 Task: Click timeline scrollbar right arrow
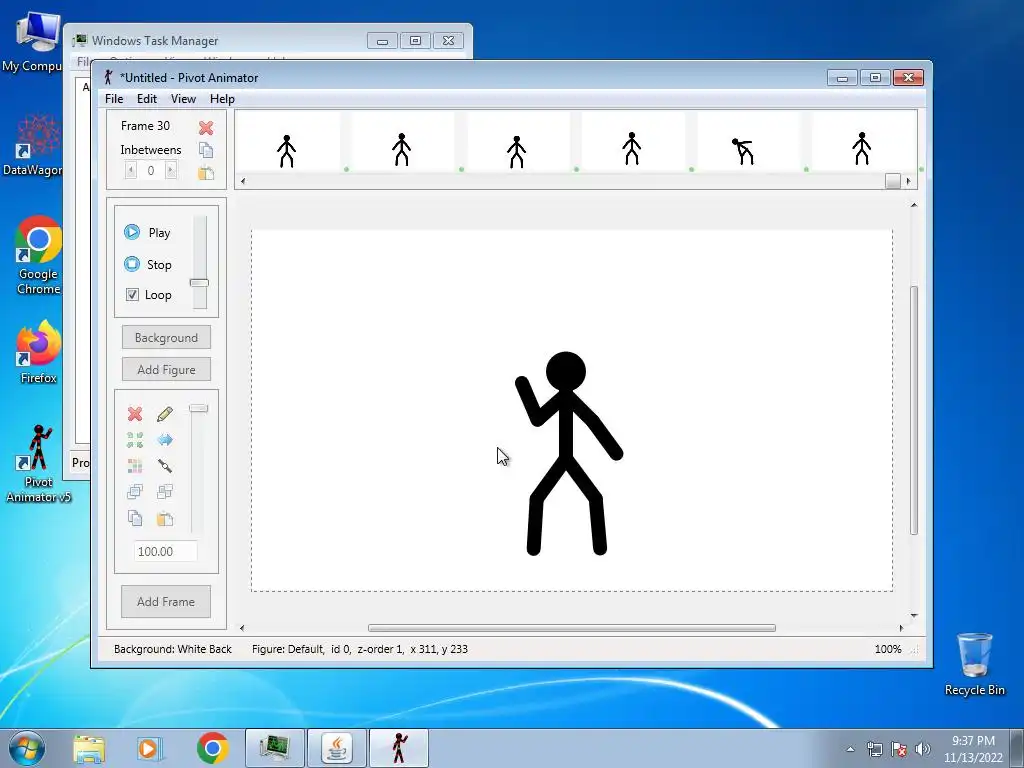(908, 181)
